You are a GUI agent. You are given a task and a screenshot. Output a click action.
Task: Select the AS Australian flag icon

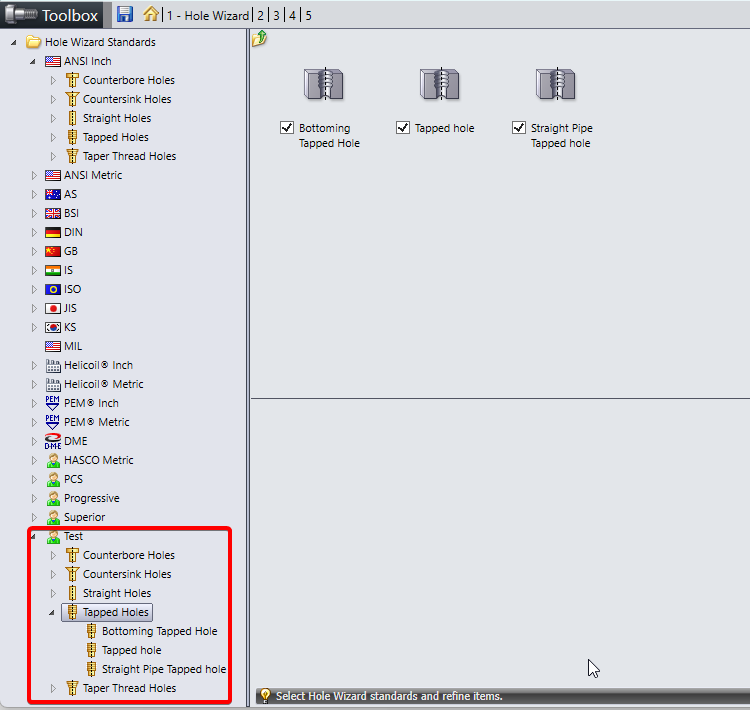(53, 194)
